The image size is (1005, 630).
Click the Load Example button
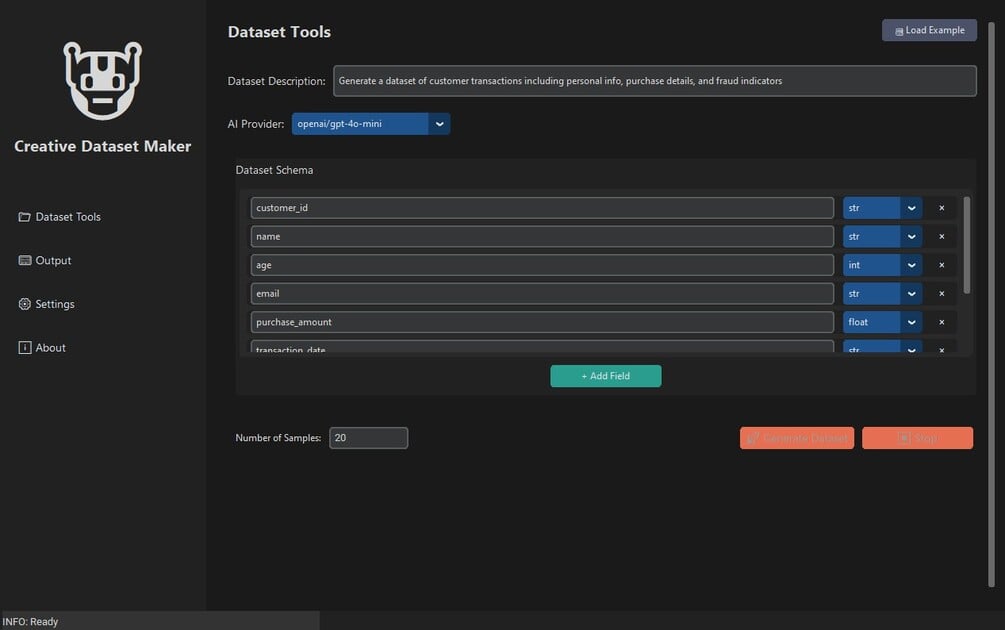tap(929, 30)
